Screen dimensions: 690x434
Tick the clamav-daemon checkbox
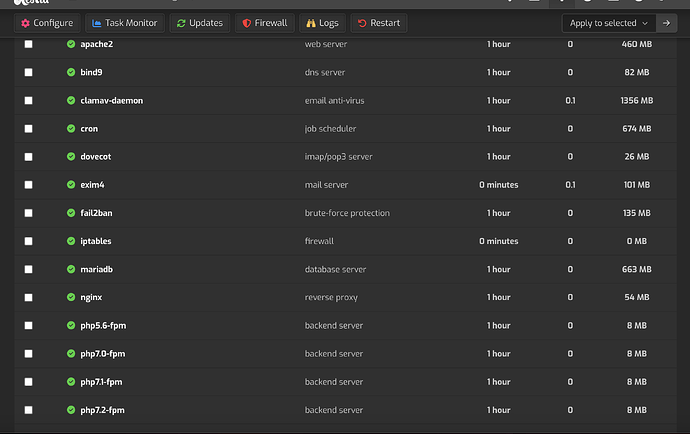29,100
